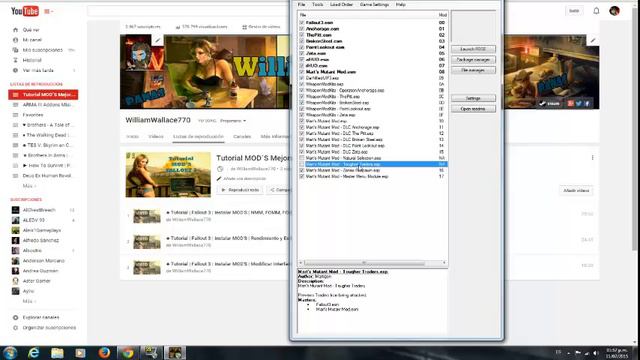Open YouTube notifications bell
Viewport: 640px width, 360px height.
[596, 11]
